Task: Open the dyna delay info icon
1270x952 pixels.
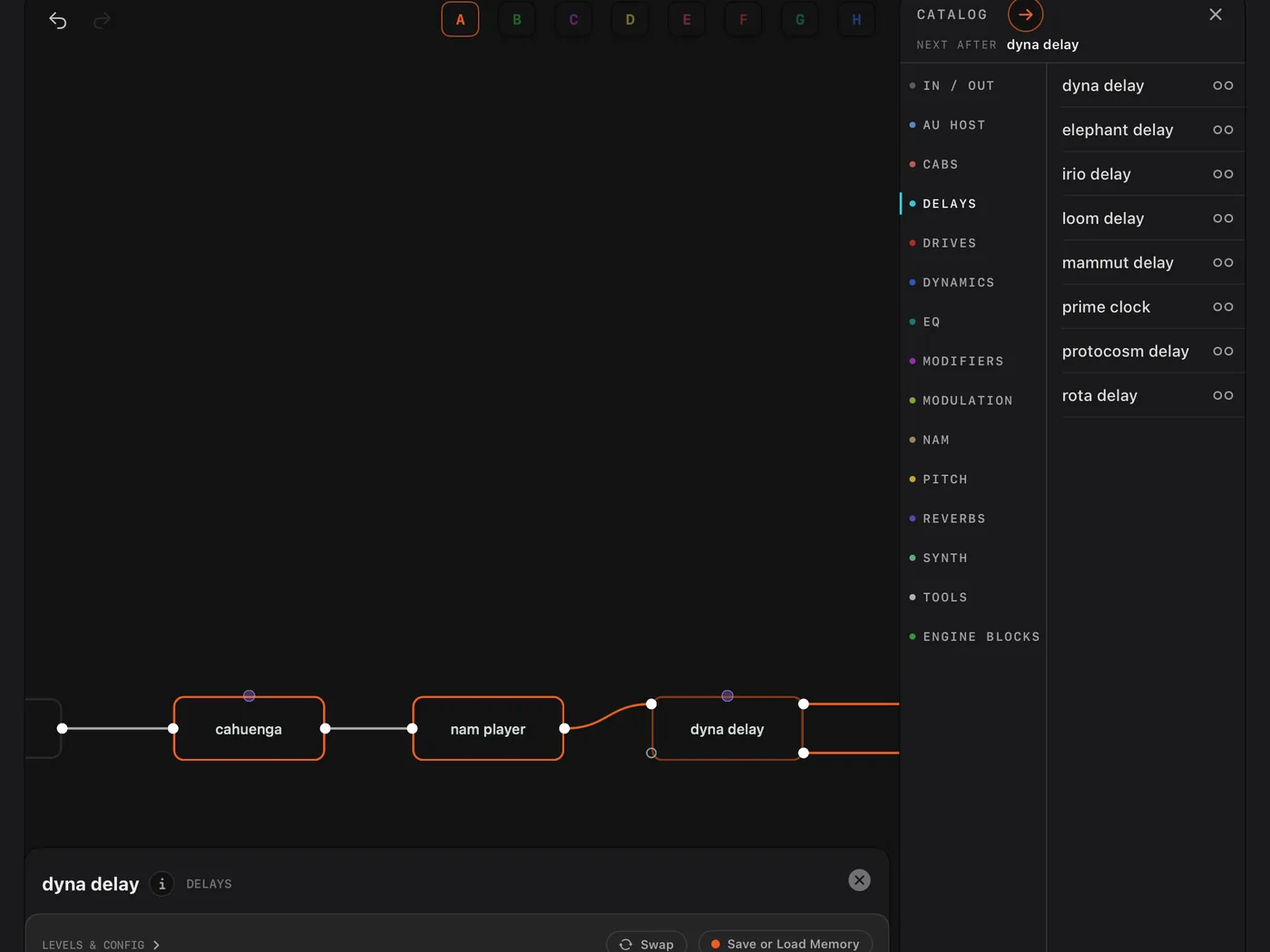Action: 161,883
